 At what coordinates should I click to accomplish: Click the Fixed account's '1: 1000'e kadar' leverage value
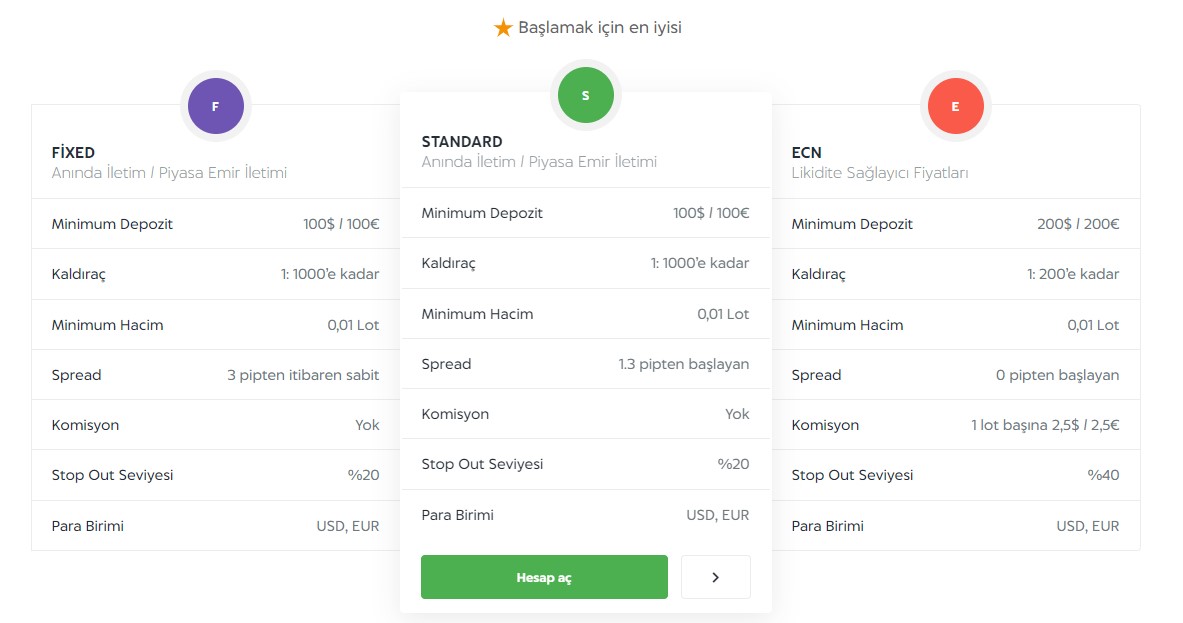point(330,275)
